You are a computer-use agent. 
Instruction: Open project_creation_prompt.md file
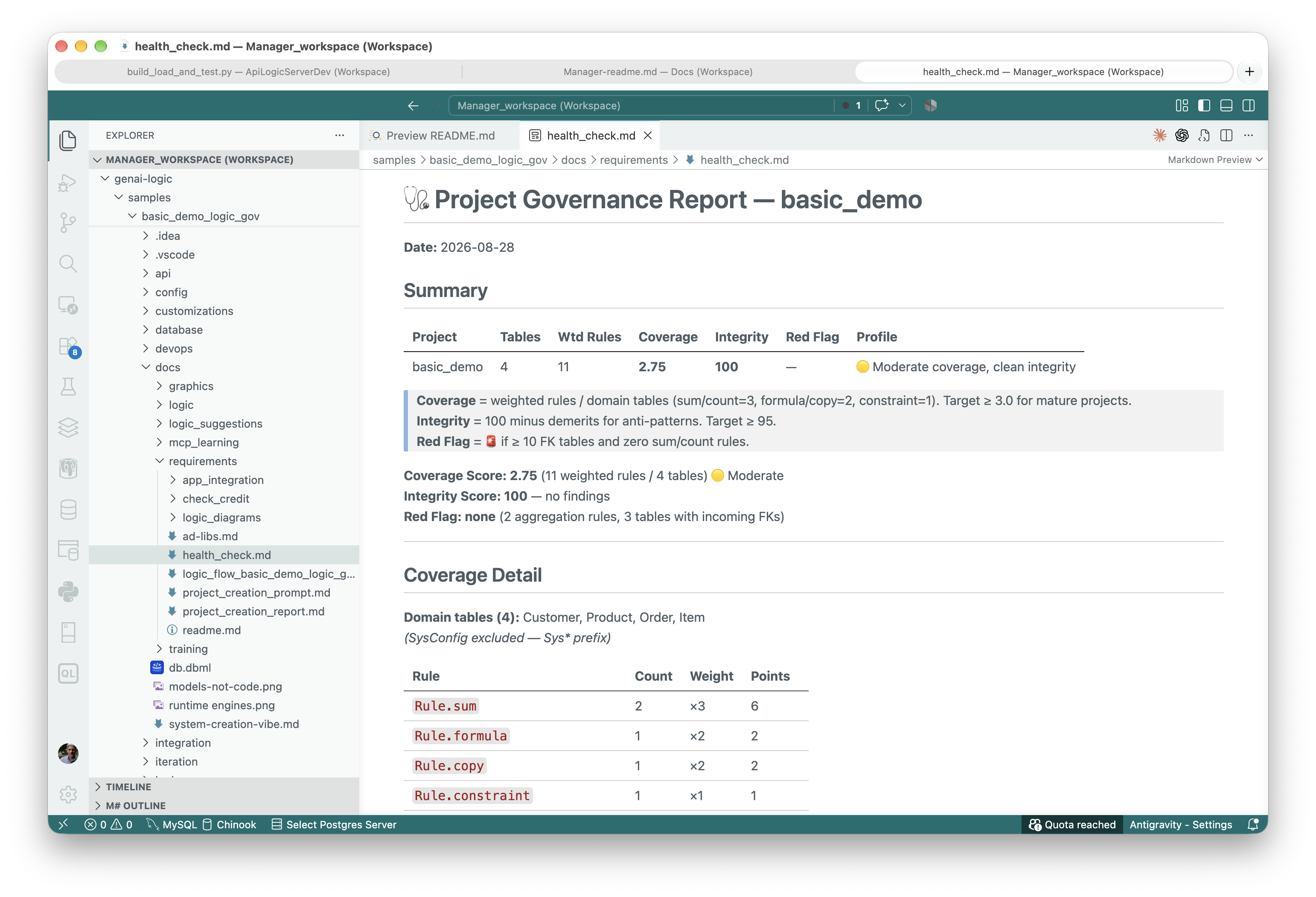256,592
